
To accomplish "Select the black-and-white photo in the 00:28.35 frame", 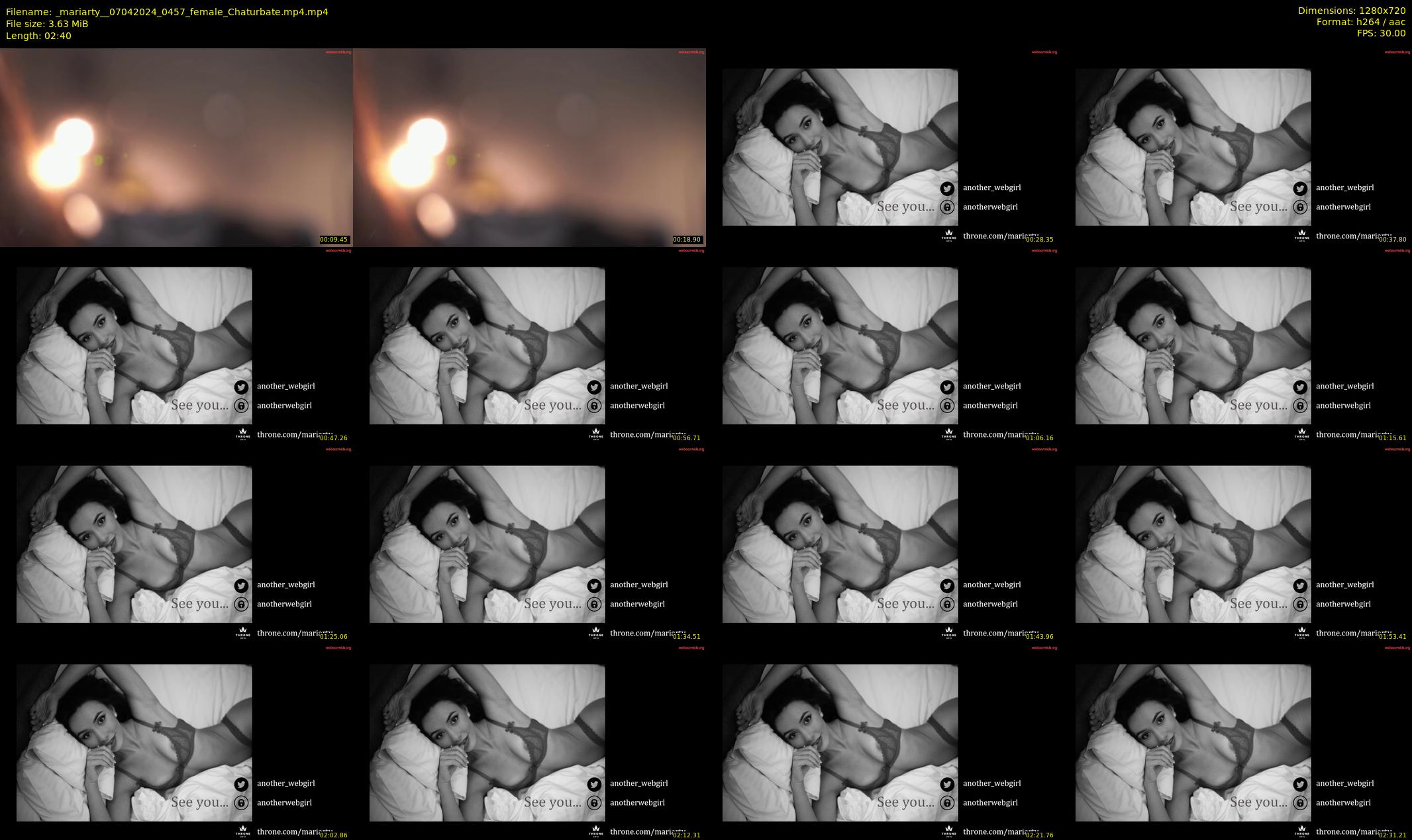I will pos(840,147).
